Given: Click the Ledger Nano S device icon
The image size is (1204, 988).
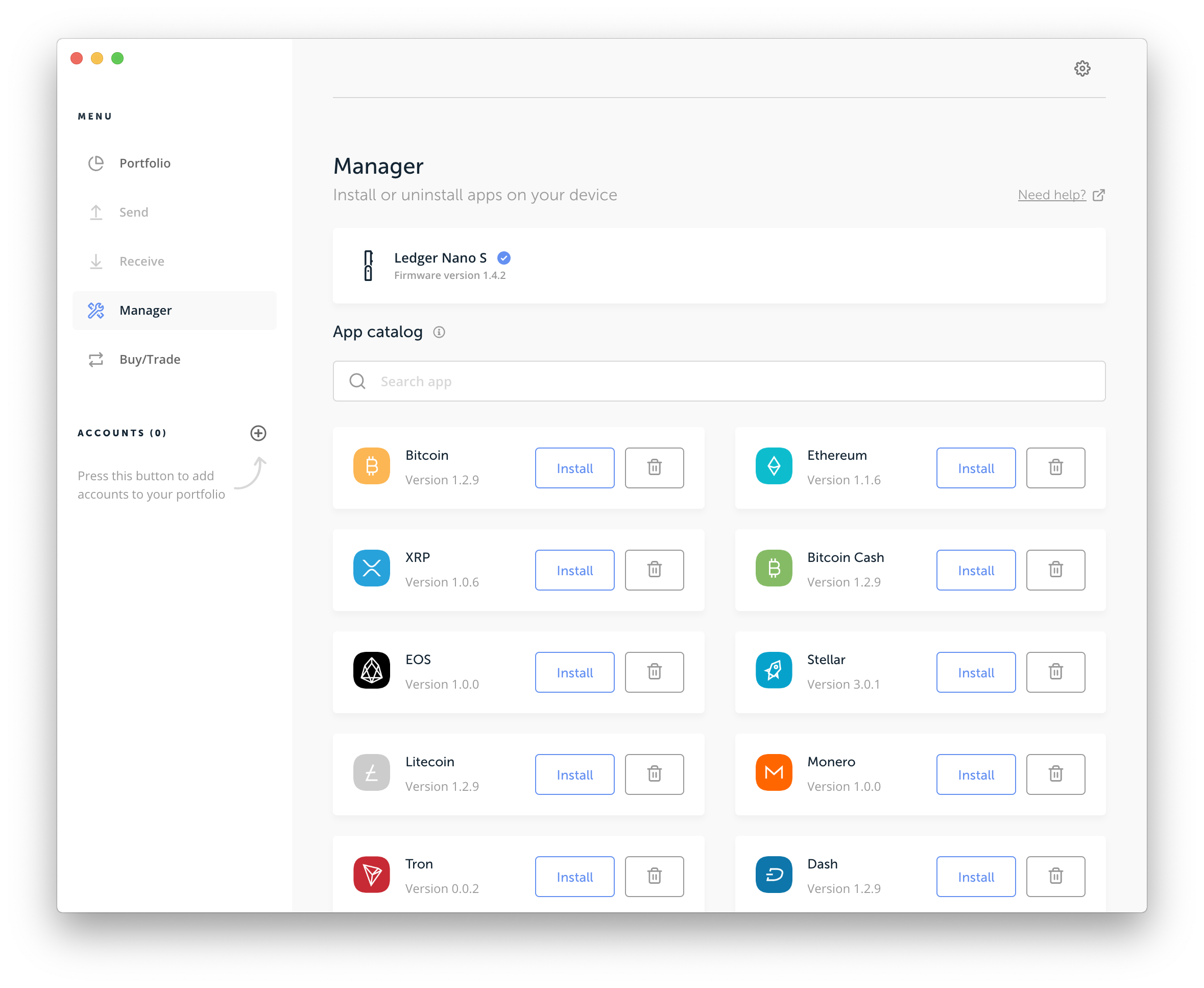Looking at the screenshot, I should click(x=368, y=265).
